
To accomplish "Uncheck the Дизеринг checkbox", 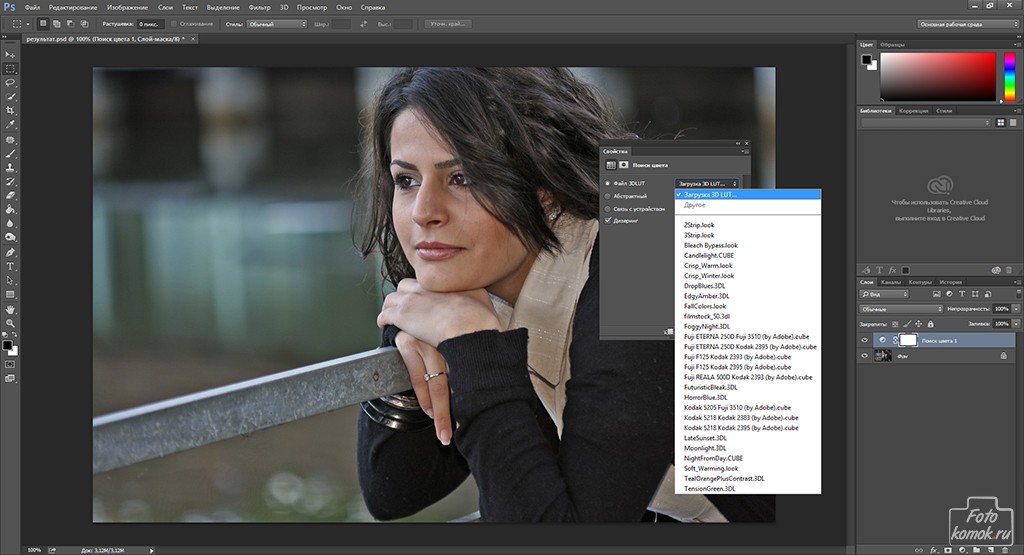I will click(x=608, y=220).
